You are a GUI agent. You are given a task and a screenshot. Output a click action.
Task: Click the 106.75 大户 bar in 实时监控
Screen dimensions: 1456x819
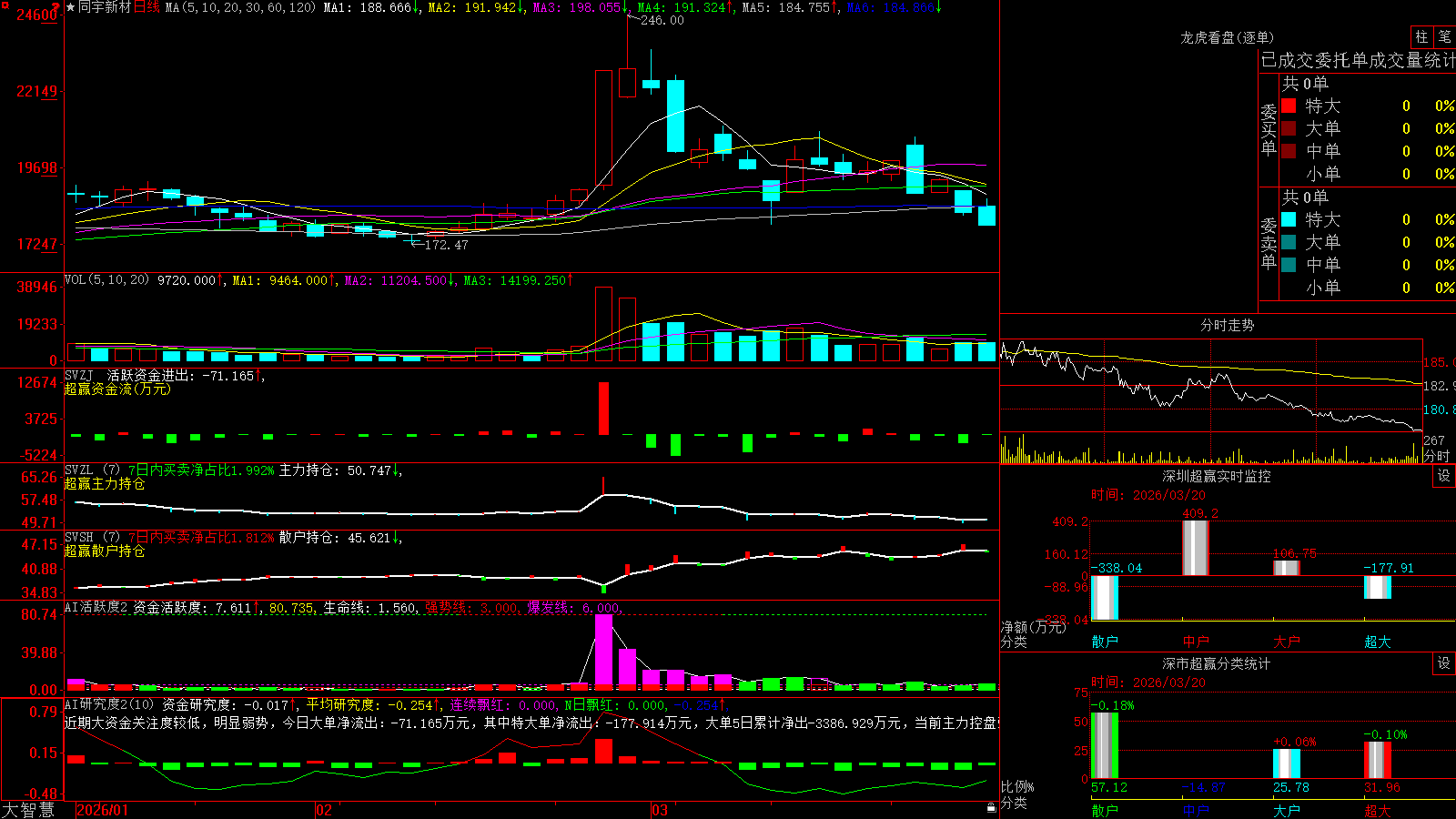[1287, 568]
